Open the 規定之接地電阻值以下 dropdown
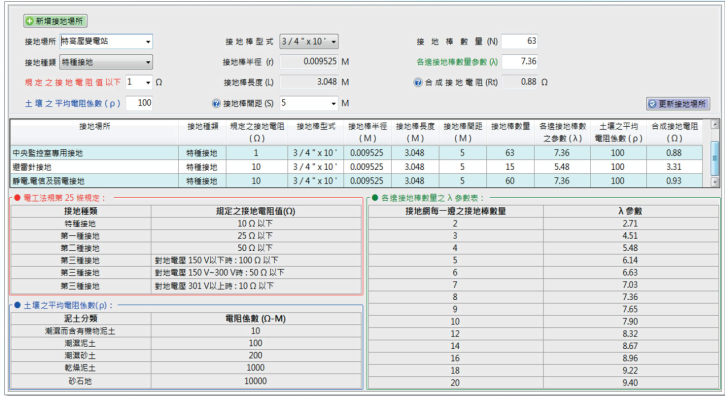 tap(148, 82)
